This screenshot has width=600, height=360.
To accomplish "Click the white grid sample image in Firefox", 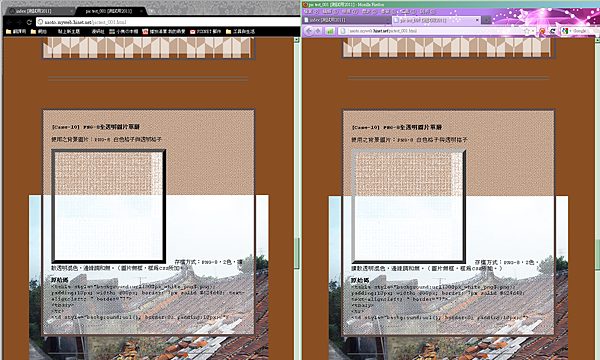I will click(409, 207).
